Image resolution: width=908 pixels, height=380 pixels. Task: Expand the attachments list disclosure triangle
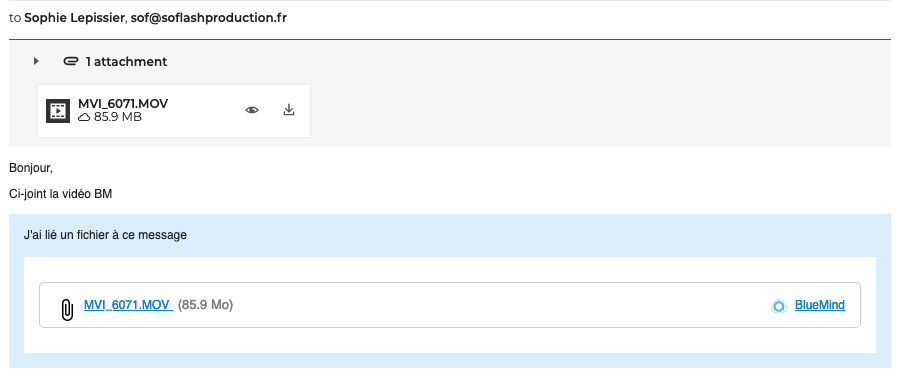pos(36,61)
